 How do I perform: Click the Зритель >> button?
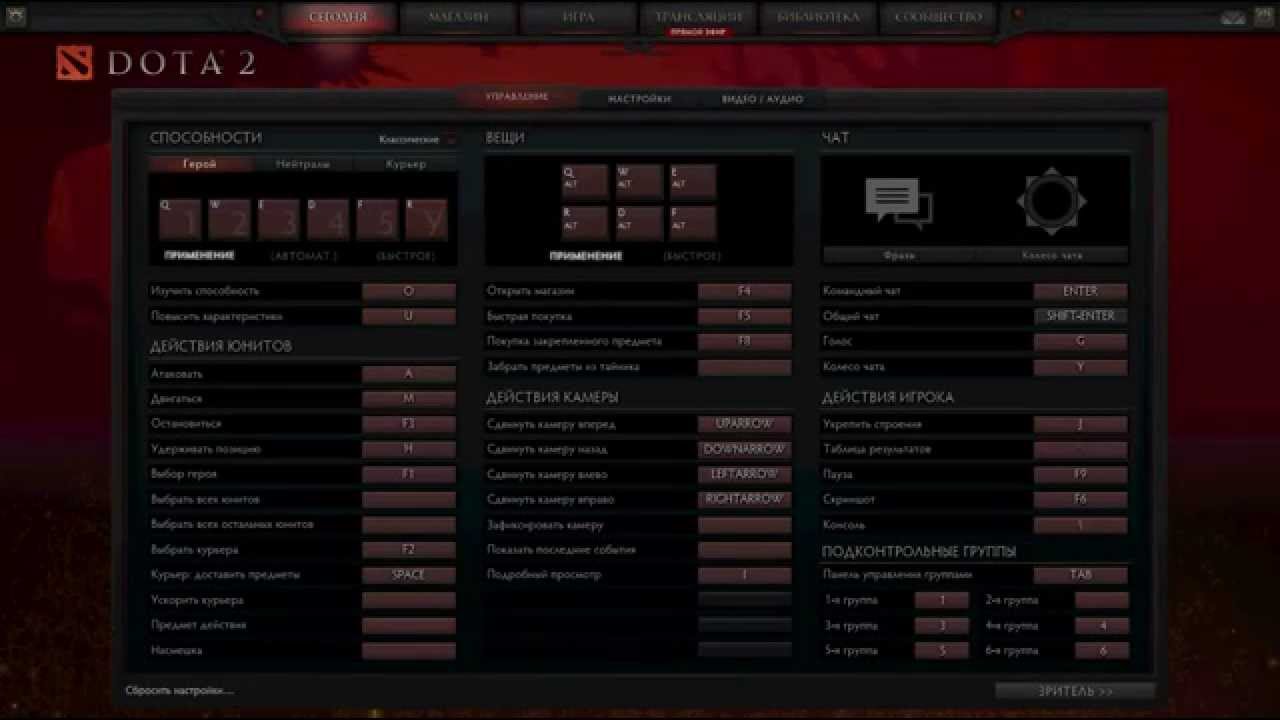1075,691
